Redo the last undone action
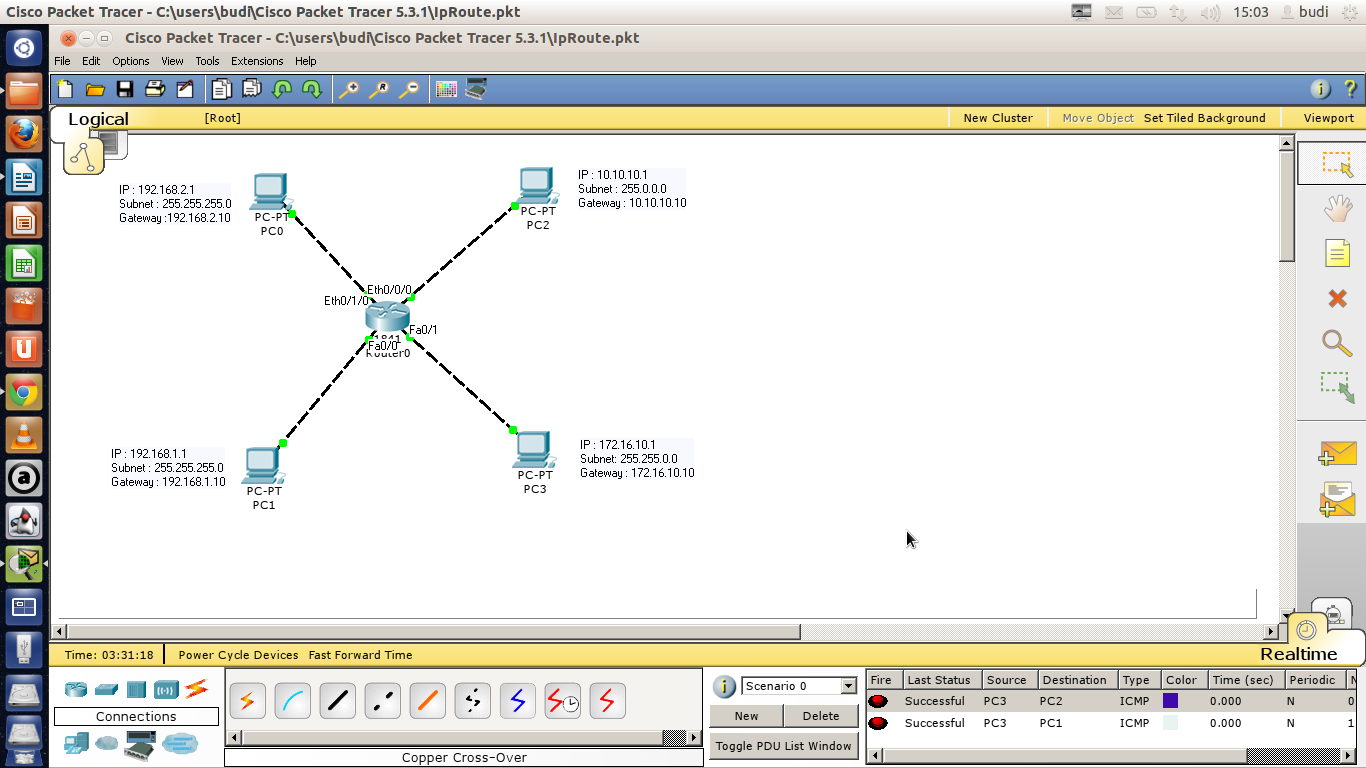The image size is (1366, 768). [x=312, y=89]
